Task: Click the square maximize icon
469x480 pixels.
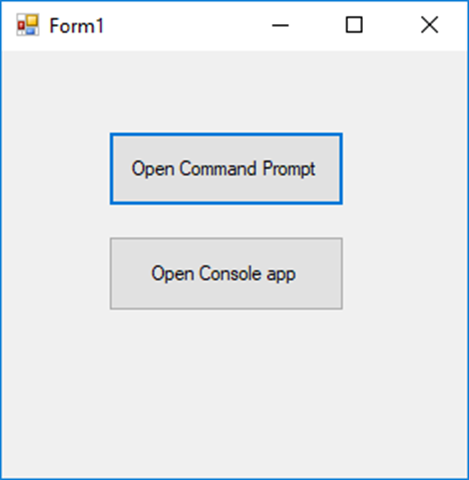Action: (x=354, y=25)
